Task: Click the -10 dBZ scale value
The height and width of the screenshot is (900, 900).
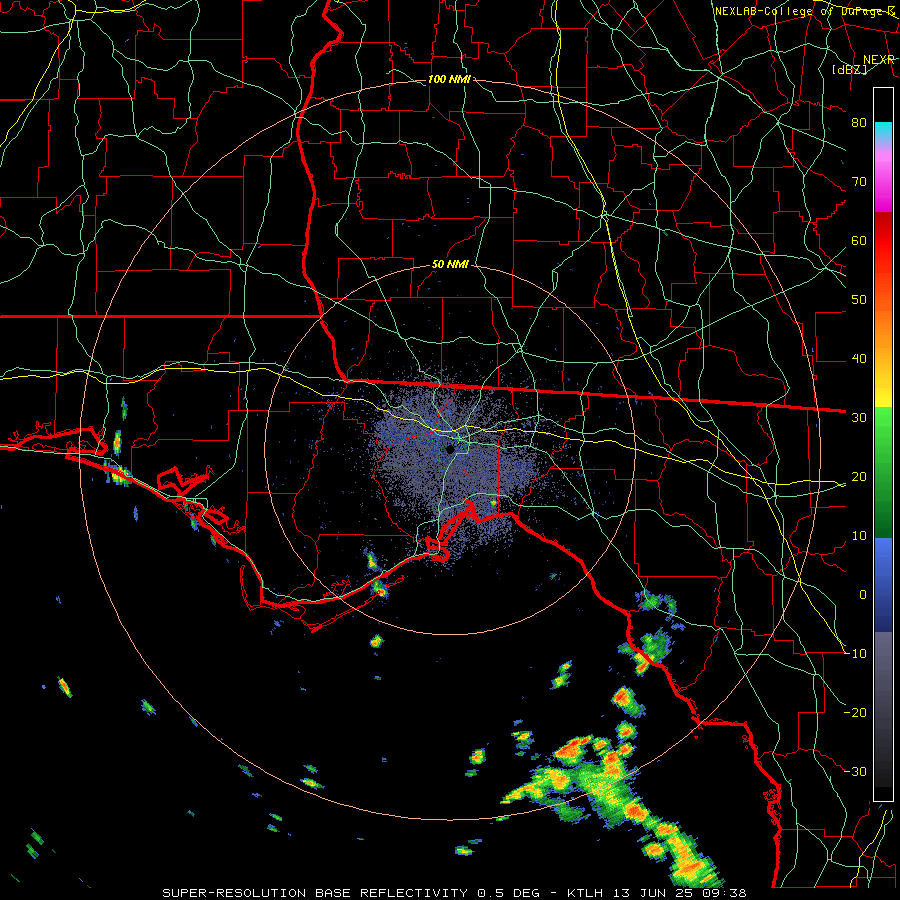Action: point(855,653)
